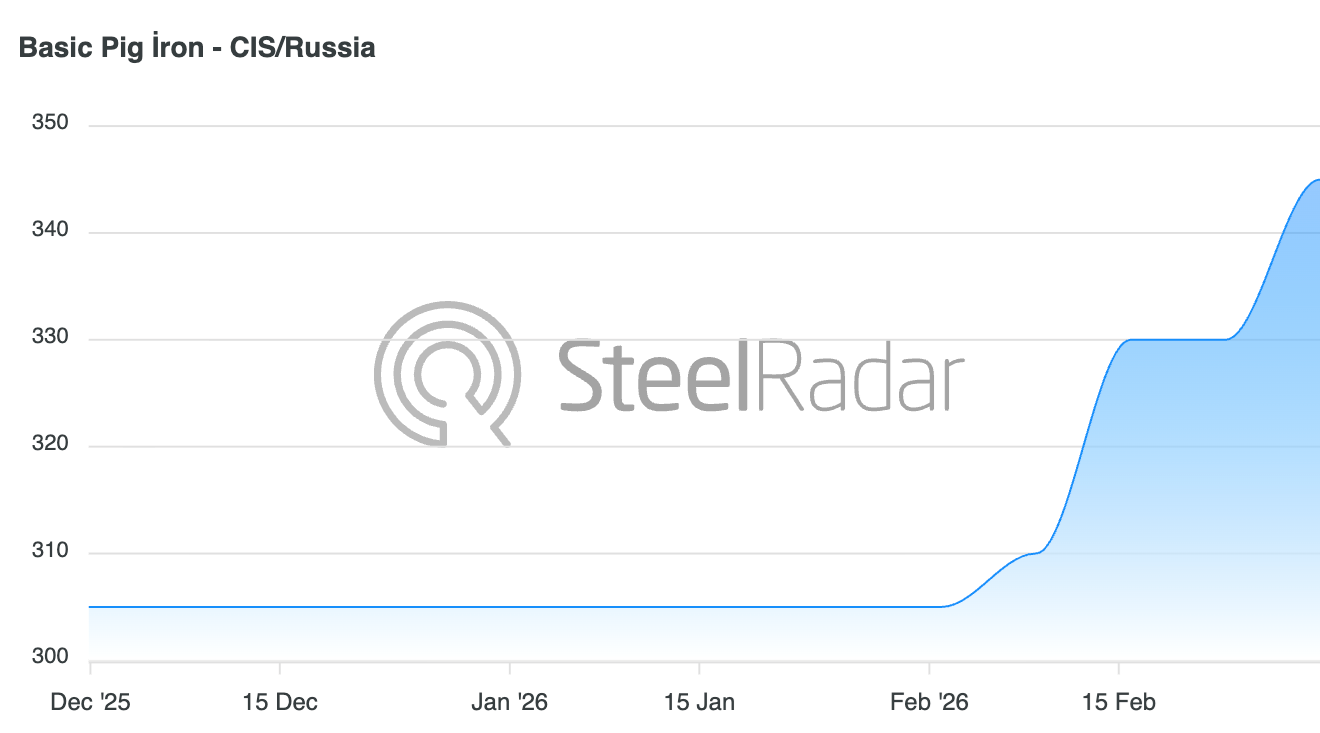The image size is (1320, 733).
Task: Select the 15 Feb x-axis label
Action: pos(1118,702)
